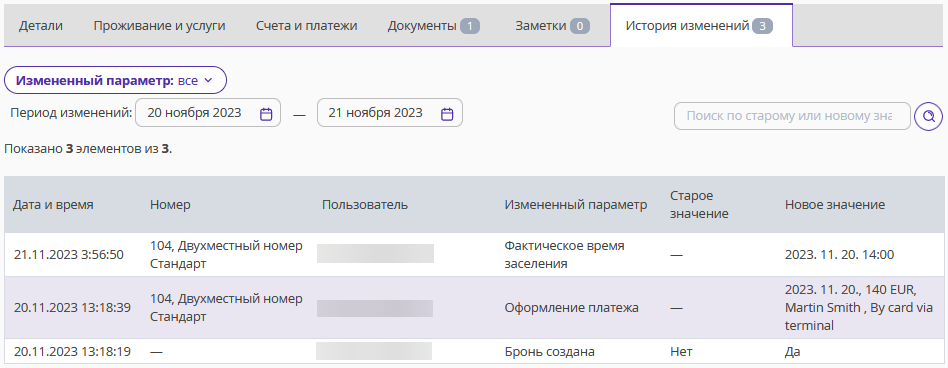Select the timestamp 20.11.2023 13:18:19

pyautogui.click(x=72, y=352)
